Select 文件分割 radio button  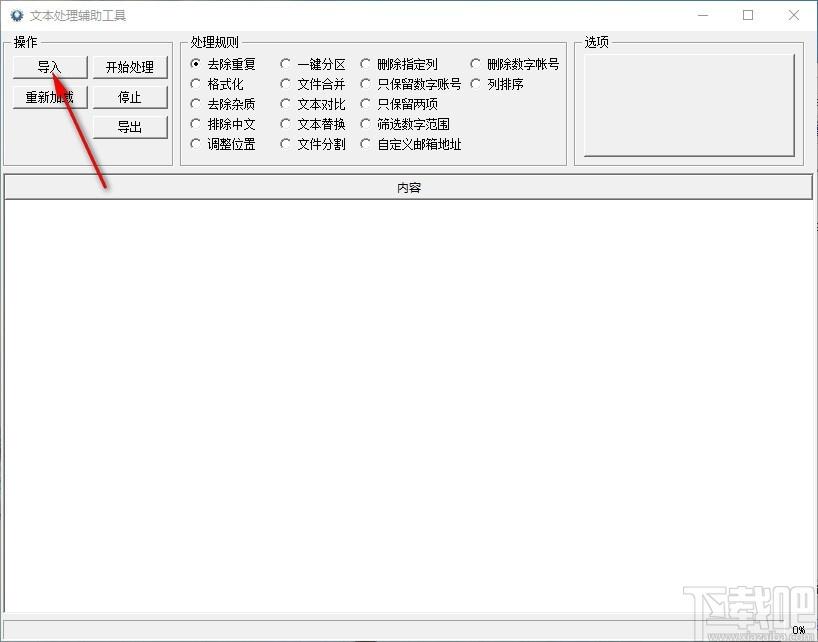point(313,144)
